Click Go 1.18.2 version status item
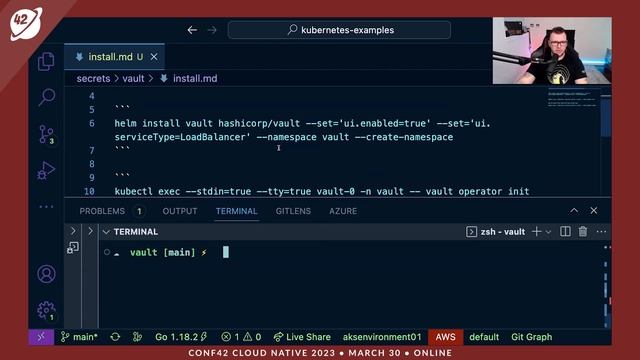This screenshot has width=640, height=360. click(x=181, y=337)
